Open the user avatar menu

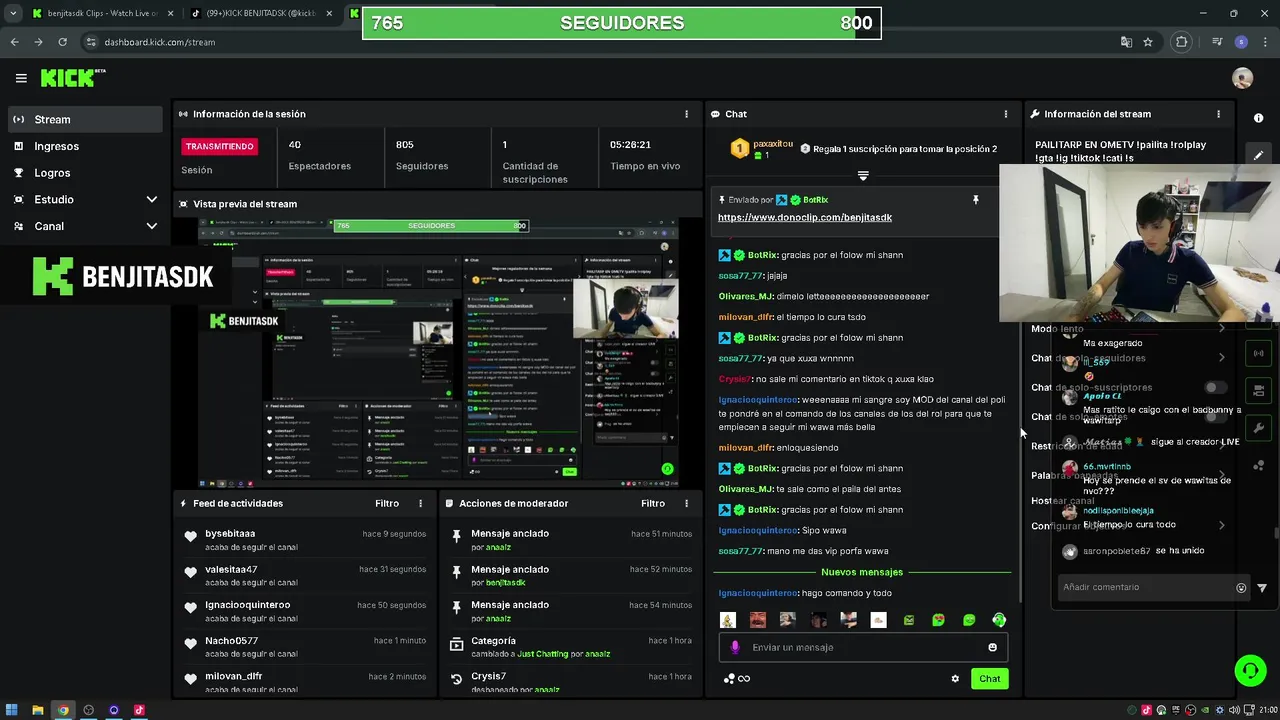pyautogui.click(x=1242, y=78)
